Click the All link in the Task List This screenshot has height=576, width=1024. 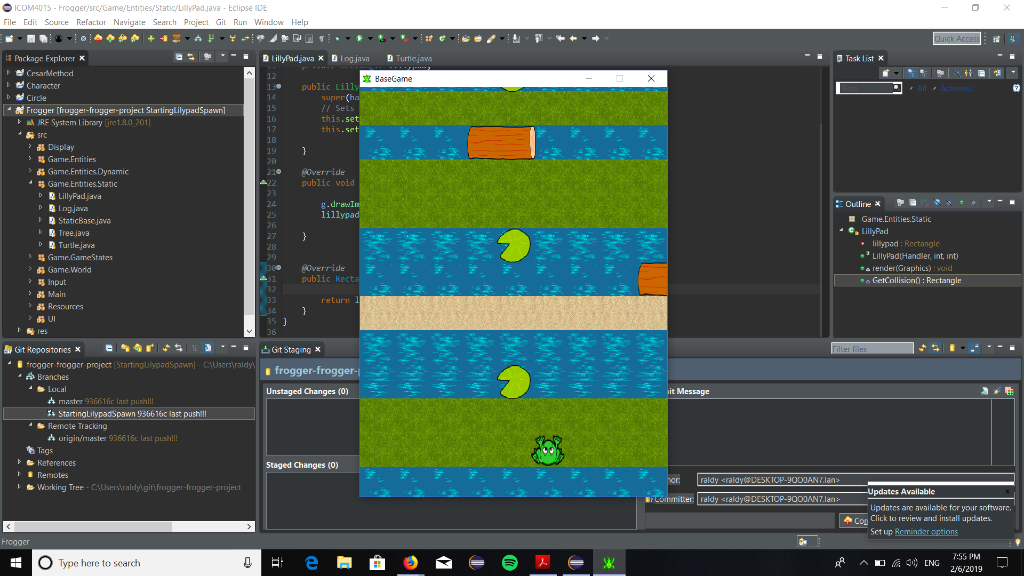pyautogui.click(x=921, y=88)
